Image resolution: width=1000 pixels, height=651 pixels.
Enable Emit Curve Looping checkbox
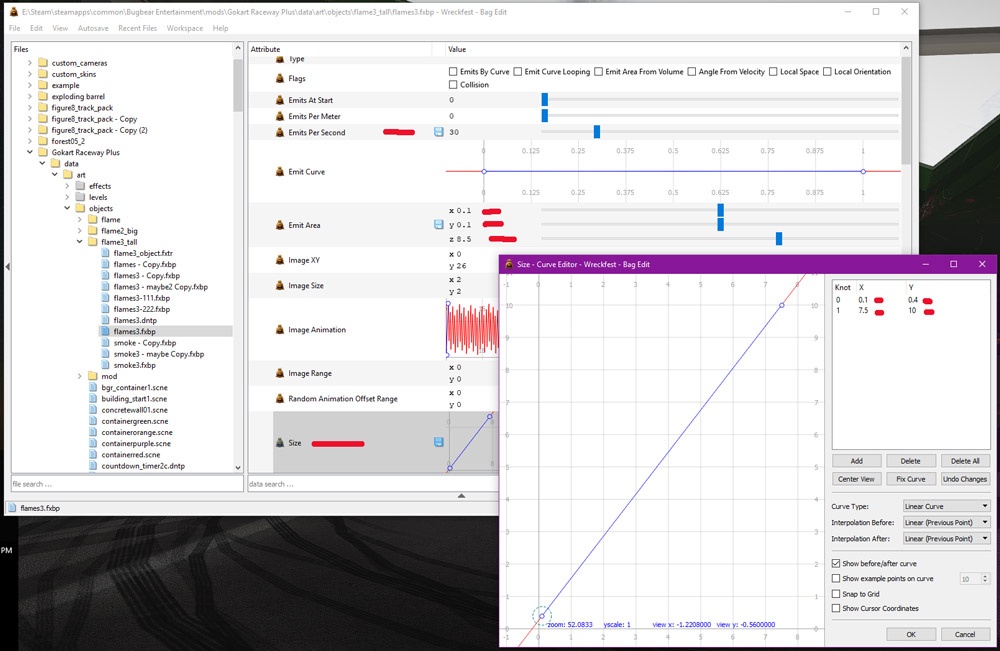click(518, 71)
